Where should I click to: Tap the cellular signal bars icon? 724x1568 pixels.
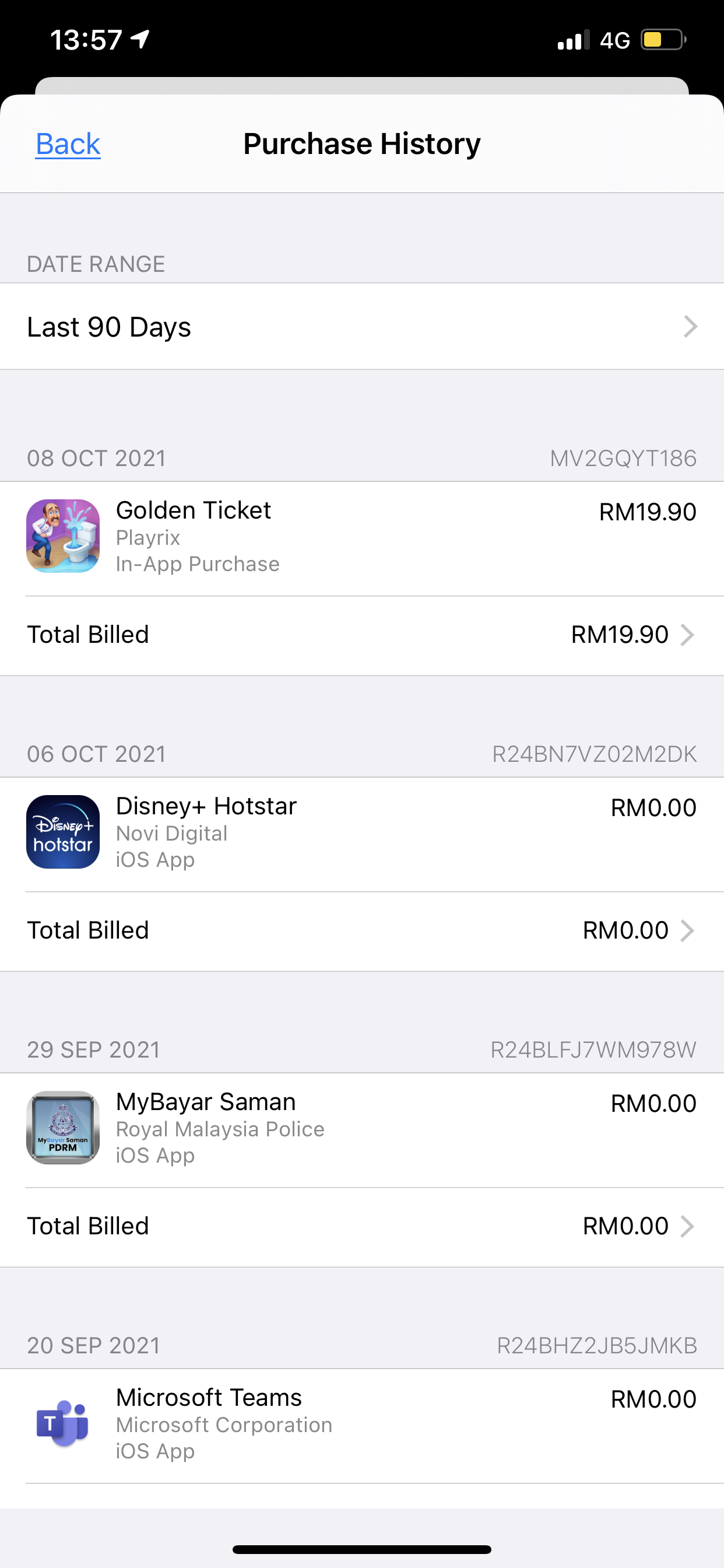[x=574, y=40]
